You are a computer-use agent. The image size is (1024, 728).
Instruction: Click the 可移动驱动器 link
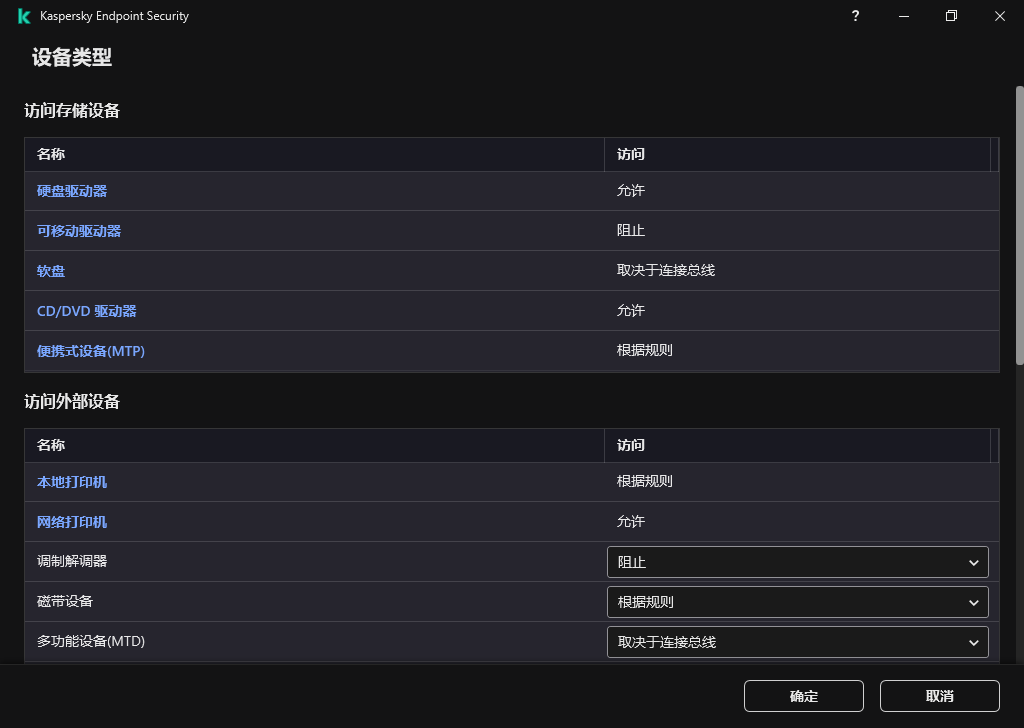[x=79, y=231]
